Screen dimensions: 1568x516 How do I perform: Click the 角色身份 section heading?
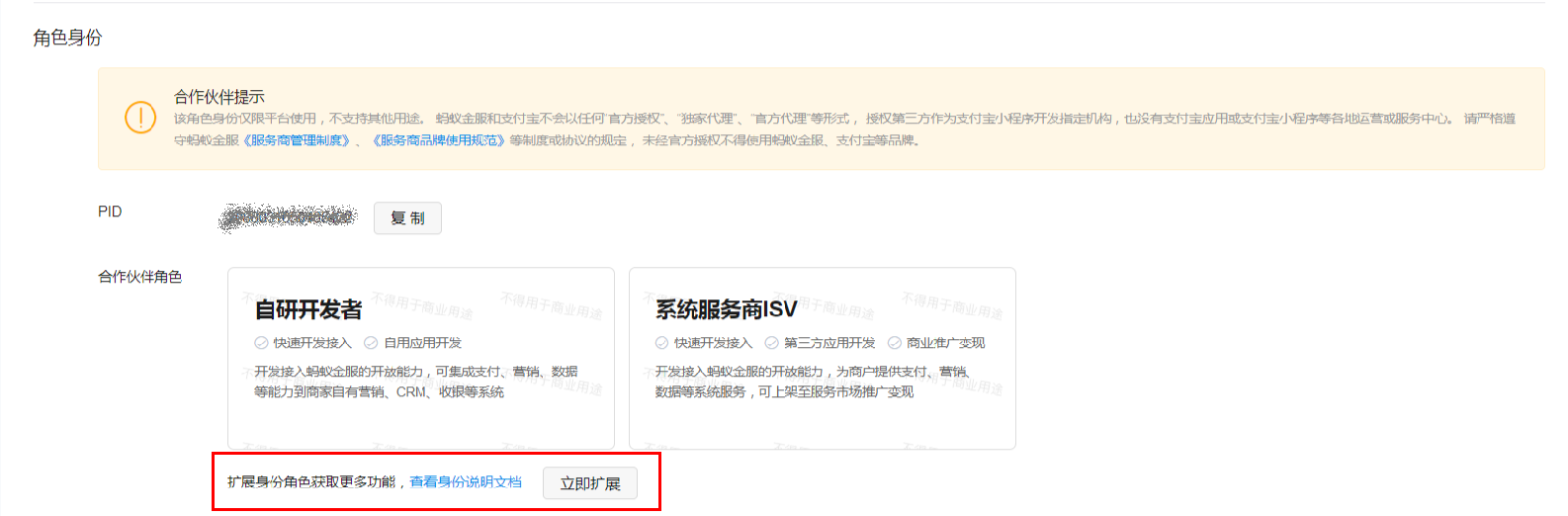(67, 38)
